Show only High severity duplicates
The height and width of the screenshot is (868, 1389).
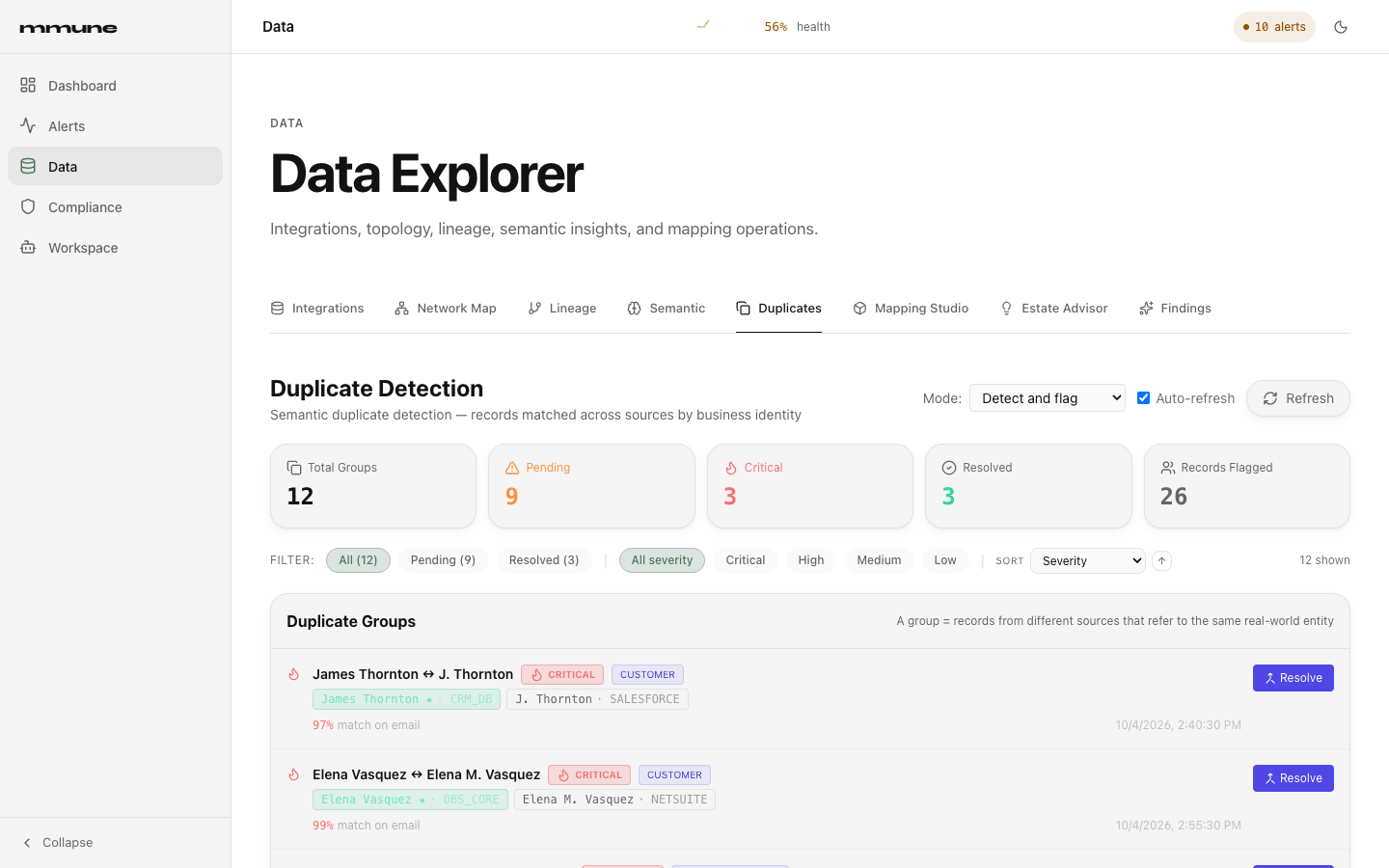point(811,560)
